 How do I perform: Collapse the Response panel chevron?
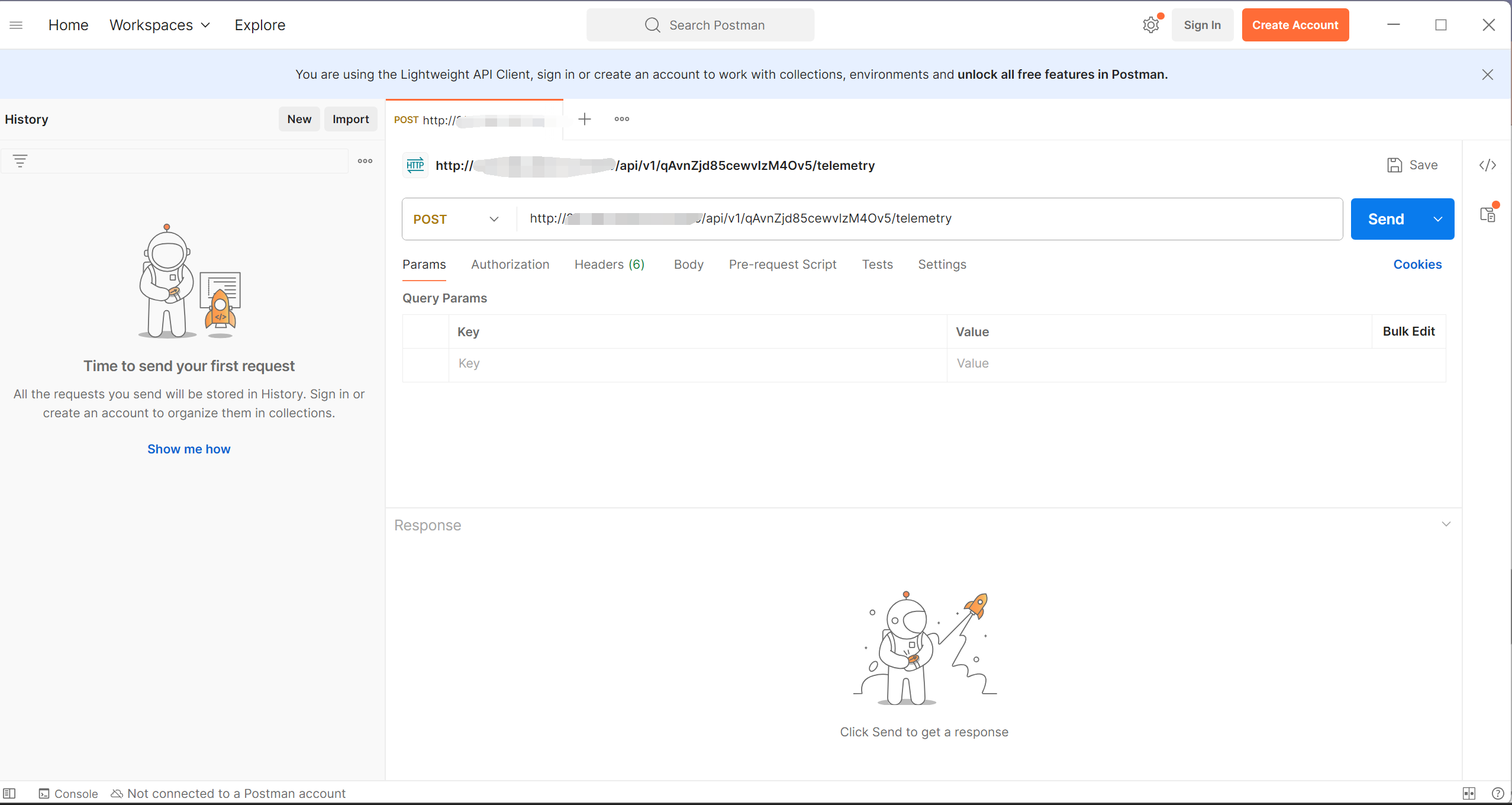pyautogui.click(x=1446, y=524)
